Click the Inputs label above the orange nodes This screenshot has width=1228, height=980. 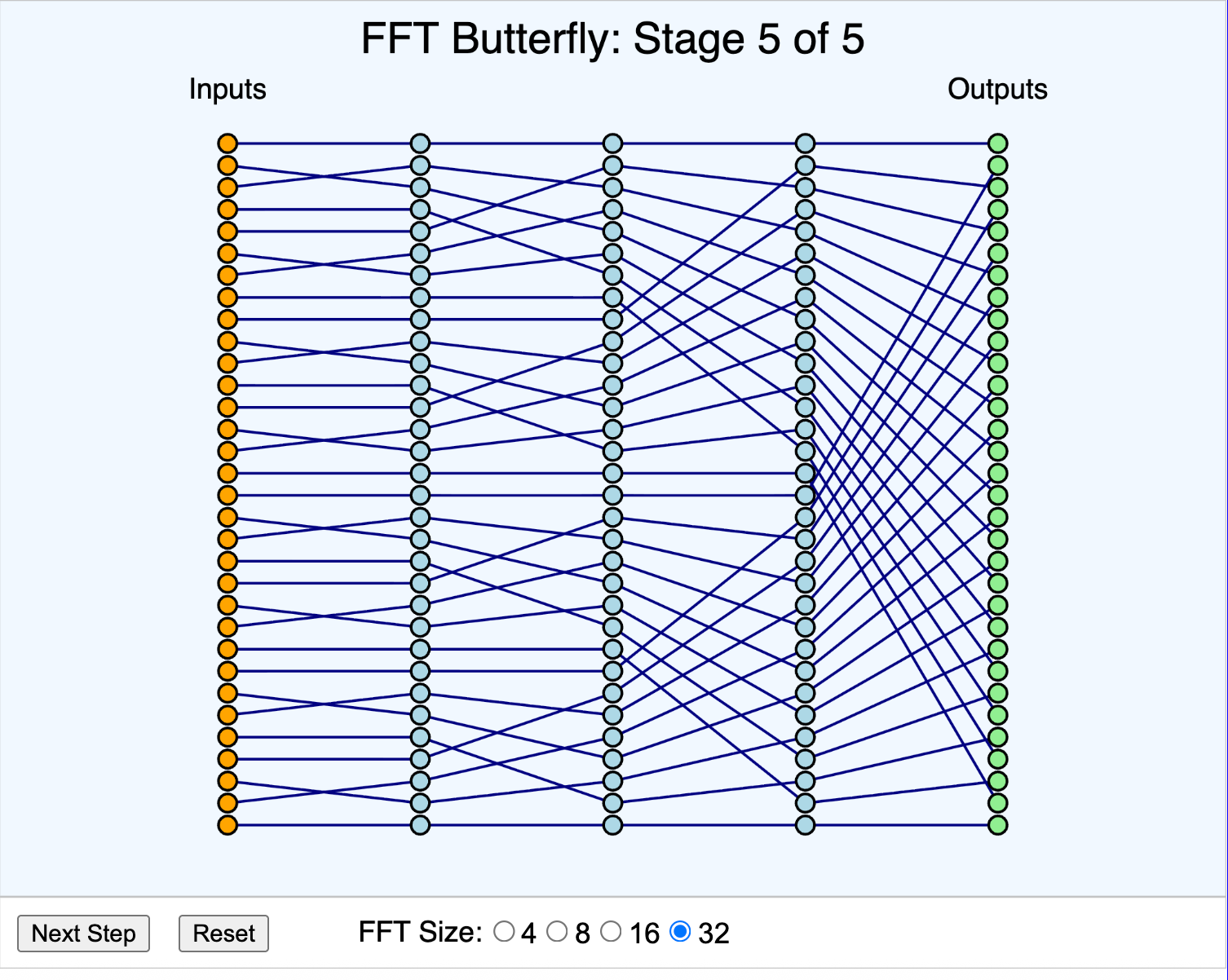click(227, 90)
